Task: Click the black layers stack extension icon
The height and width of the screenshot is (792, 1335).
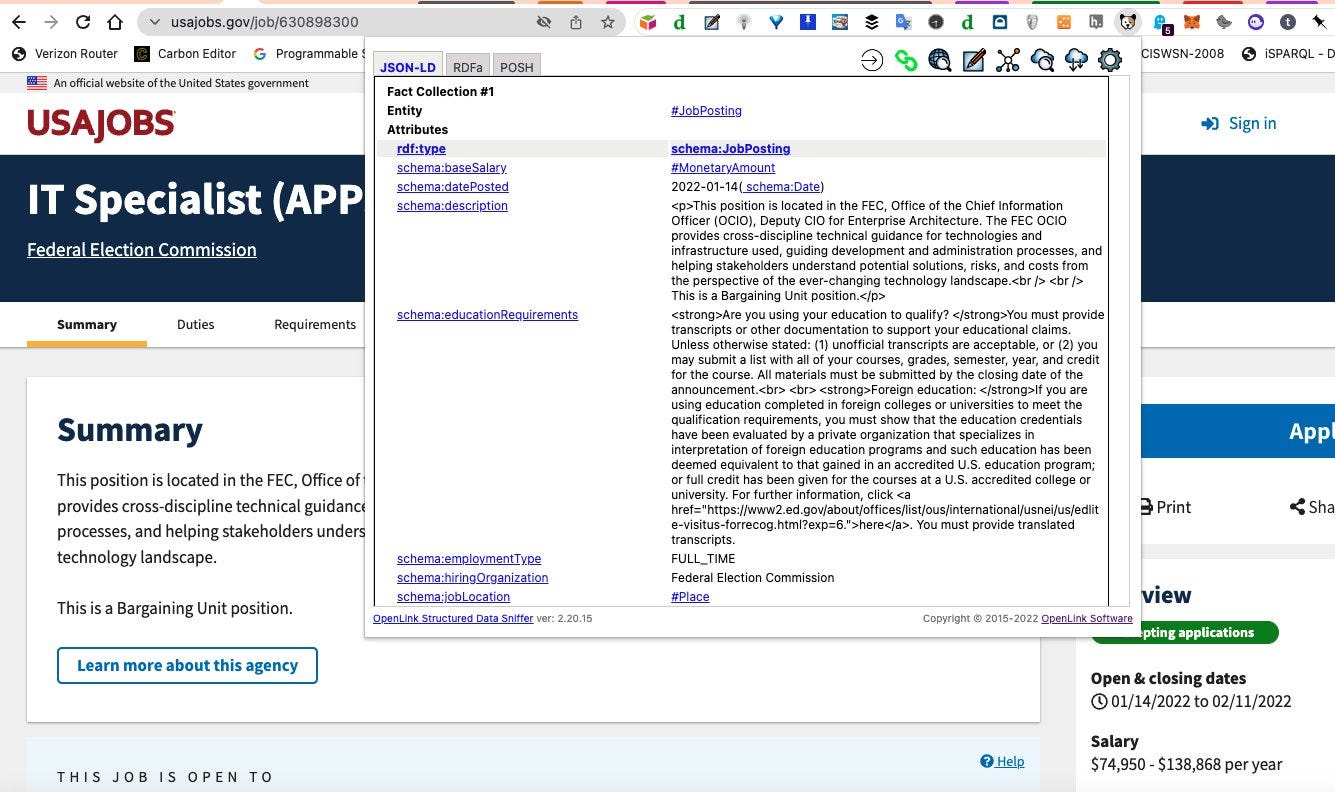Action: pyautogui.click(x=871, y=22)
